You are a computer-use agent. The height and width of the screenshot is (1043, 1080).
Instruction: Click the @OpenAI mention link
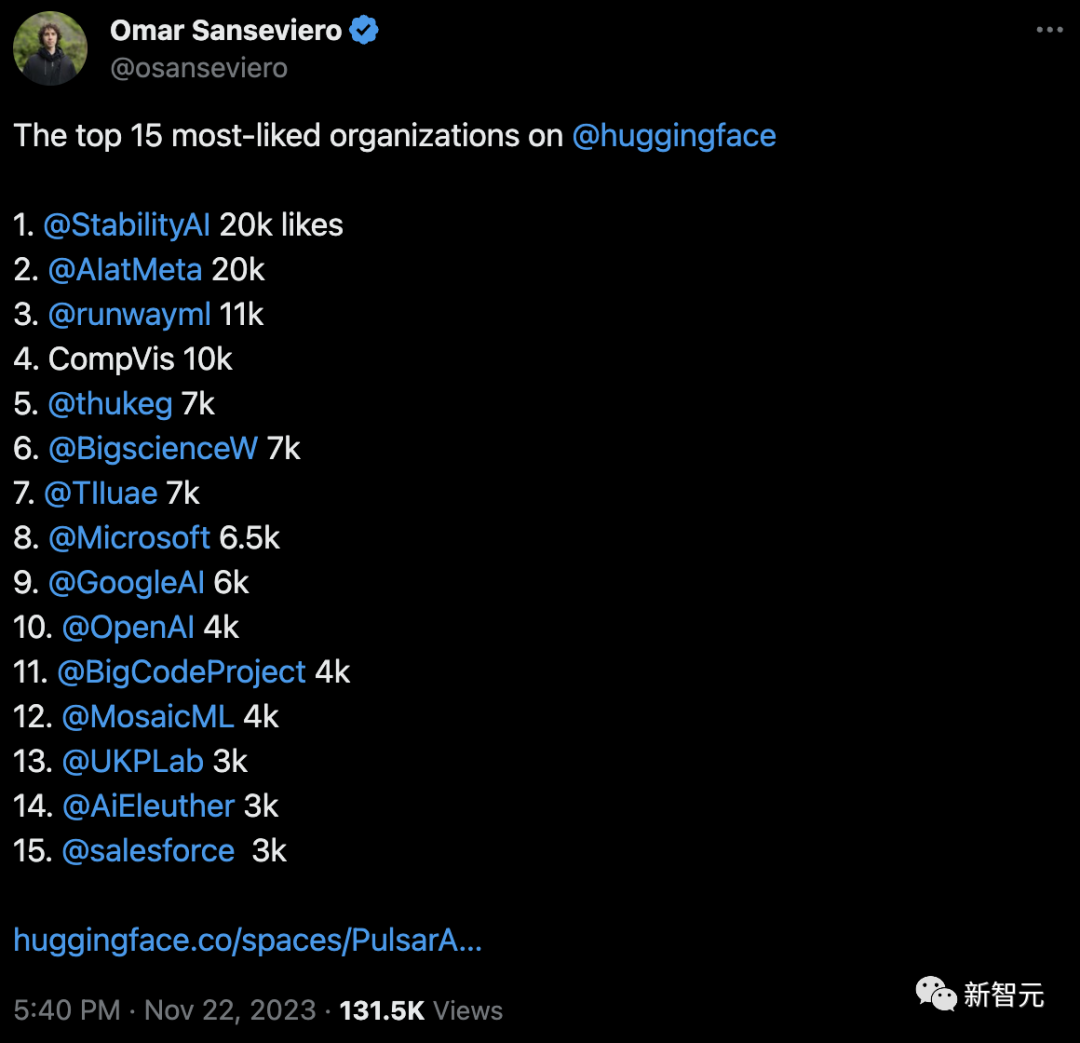click(128, 627)
